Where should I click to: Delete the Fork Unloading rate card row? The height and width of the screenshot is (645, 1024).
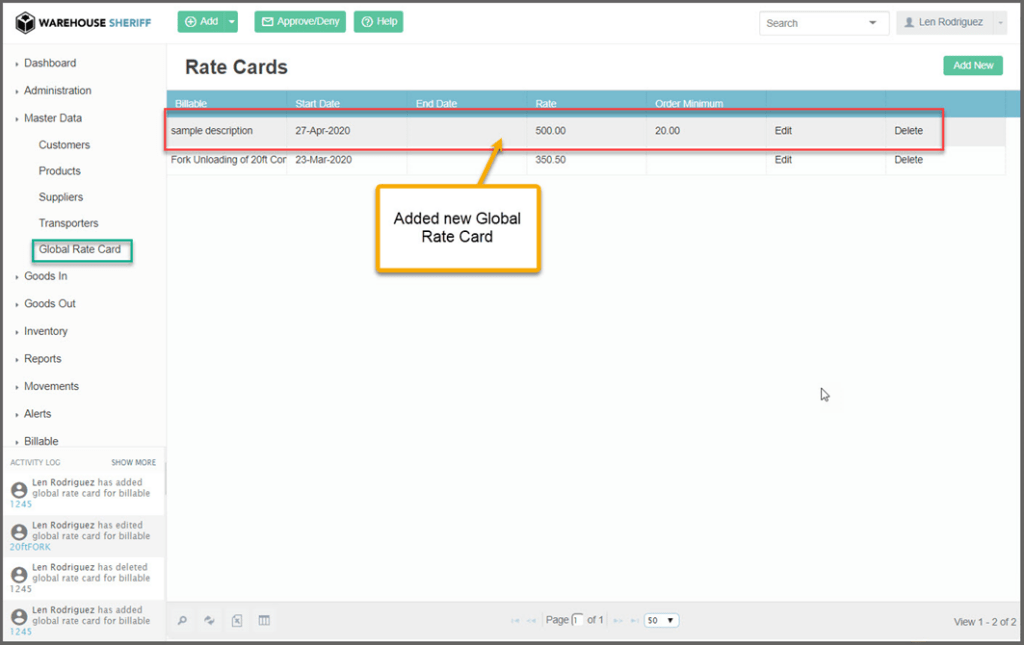tap(908, 160)
